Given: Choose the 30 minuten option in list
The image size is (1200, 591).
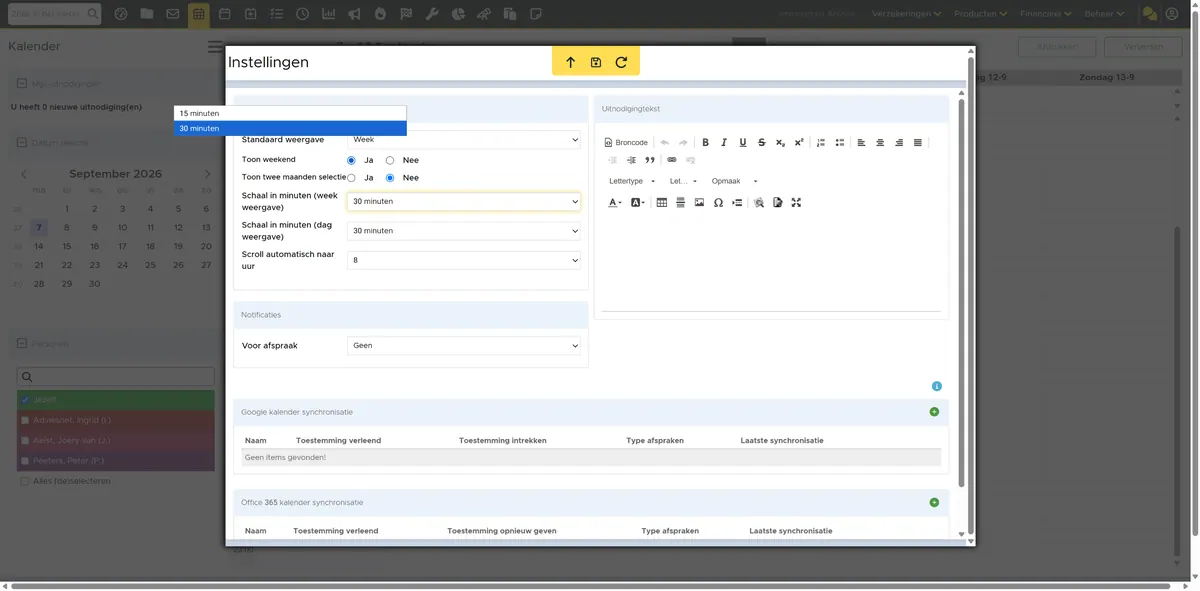Looking at the screenshot, I should tap(290, 128).
